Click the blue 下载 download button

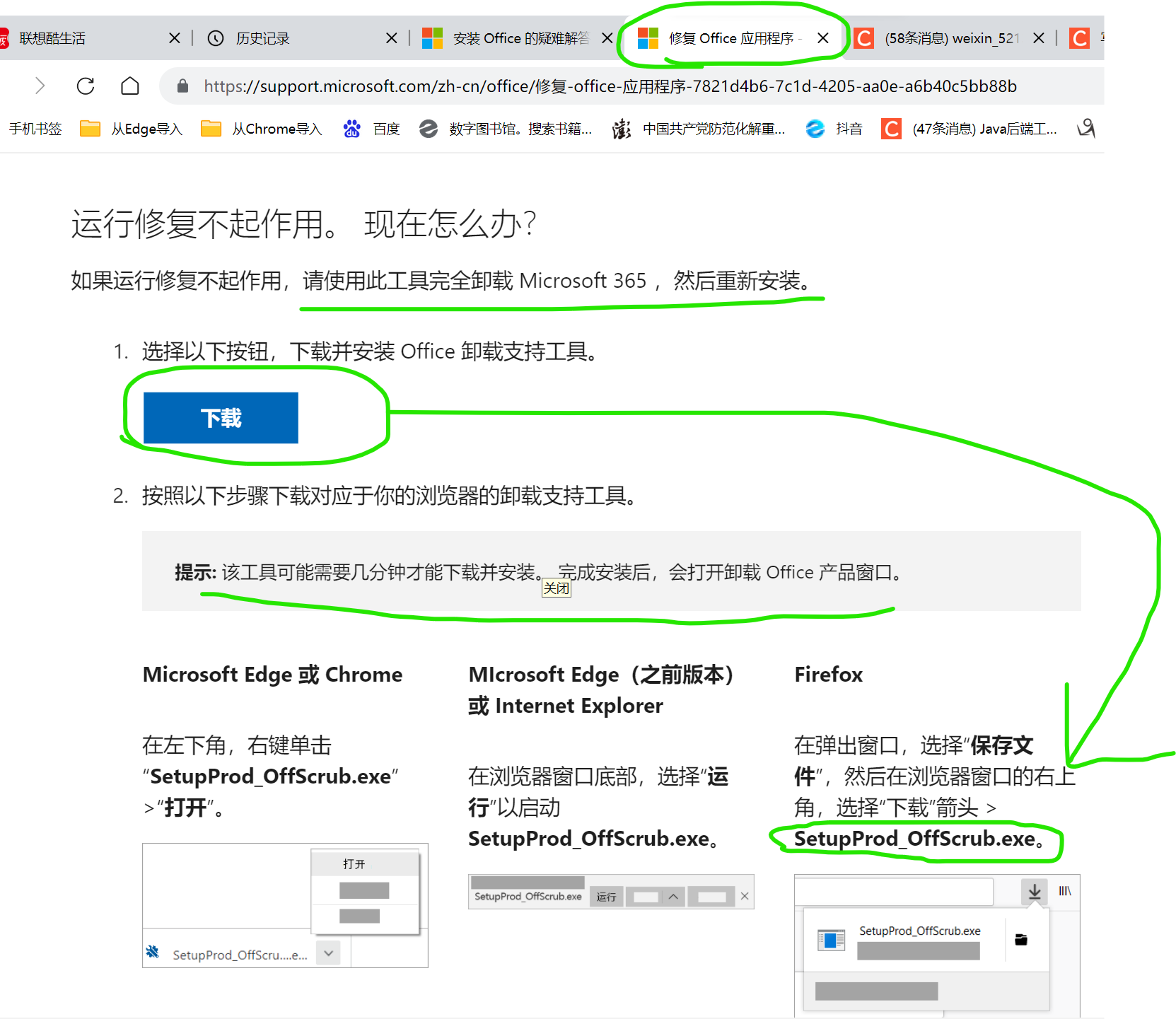pyautogui.click(x=221, y=418)
